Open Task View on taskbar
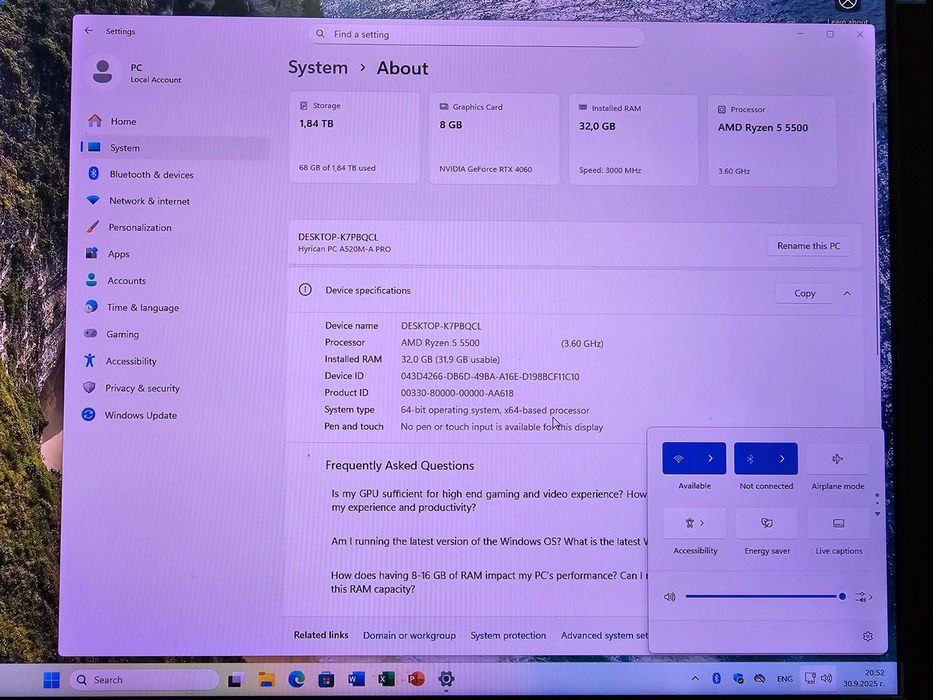This screenshot has width=933, height=700. click(236, 680)
